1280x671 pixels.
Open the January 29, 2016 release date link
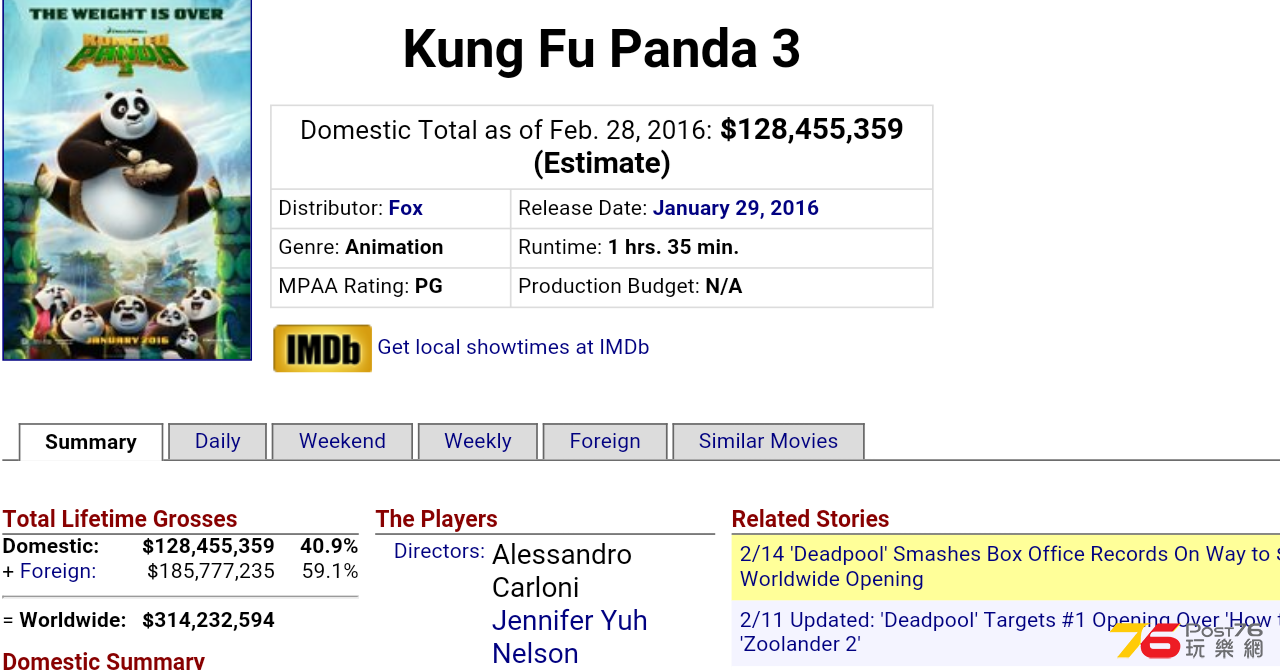click(x=736, y=208)
